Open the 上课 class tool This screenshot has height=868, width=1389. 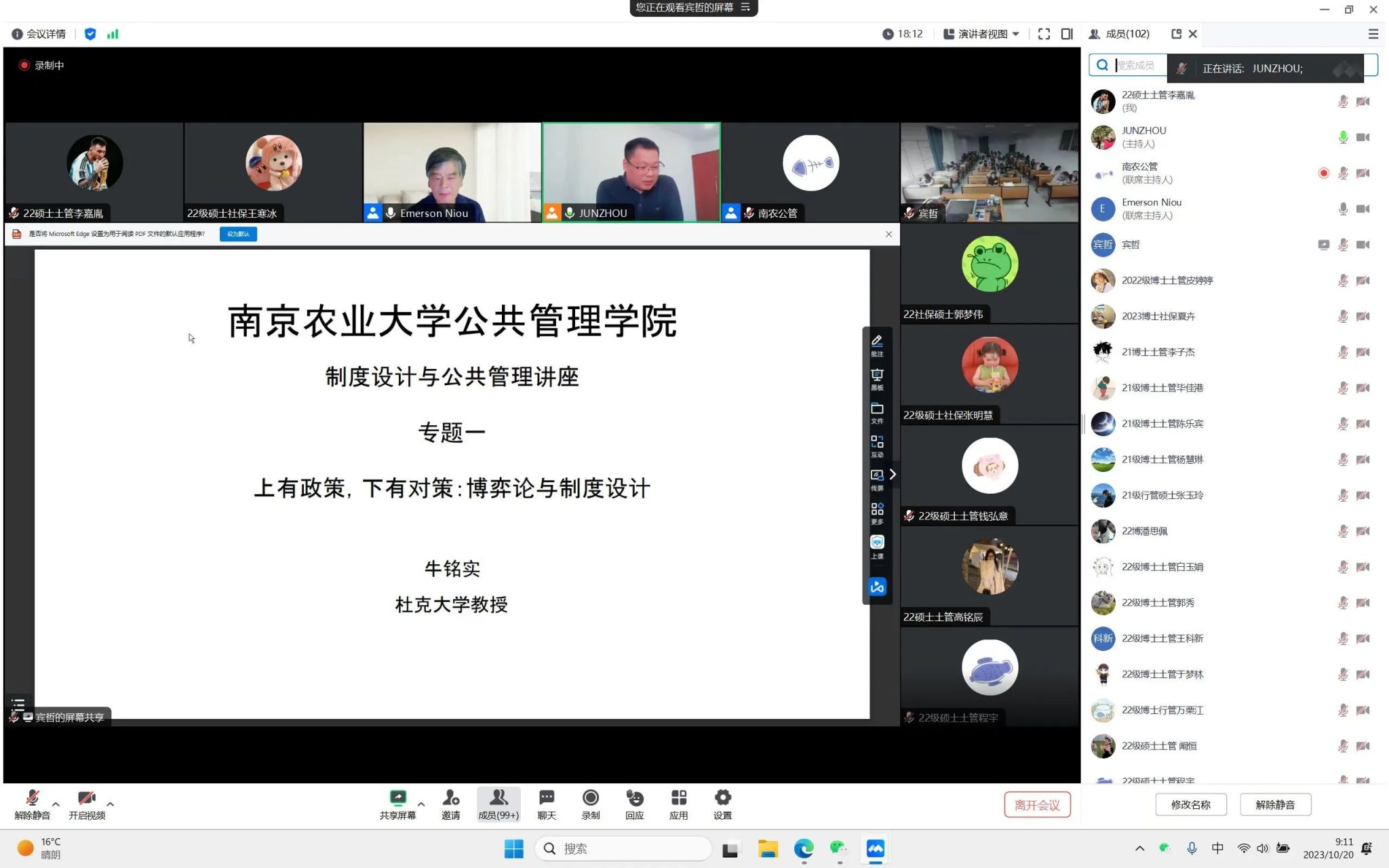pyautogui.click(x=877, y=547)
